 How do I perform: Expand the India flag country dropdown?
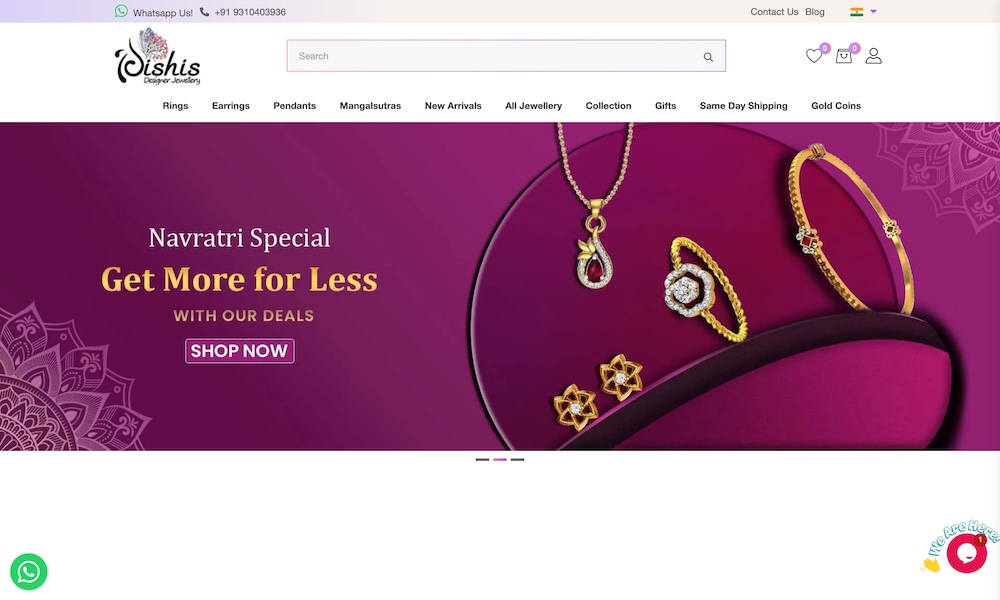point(864,11)
